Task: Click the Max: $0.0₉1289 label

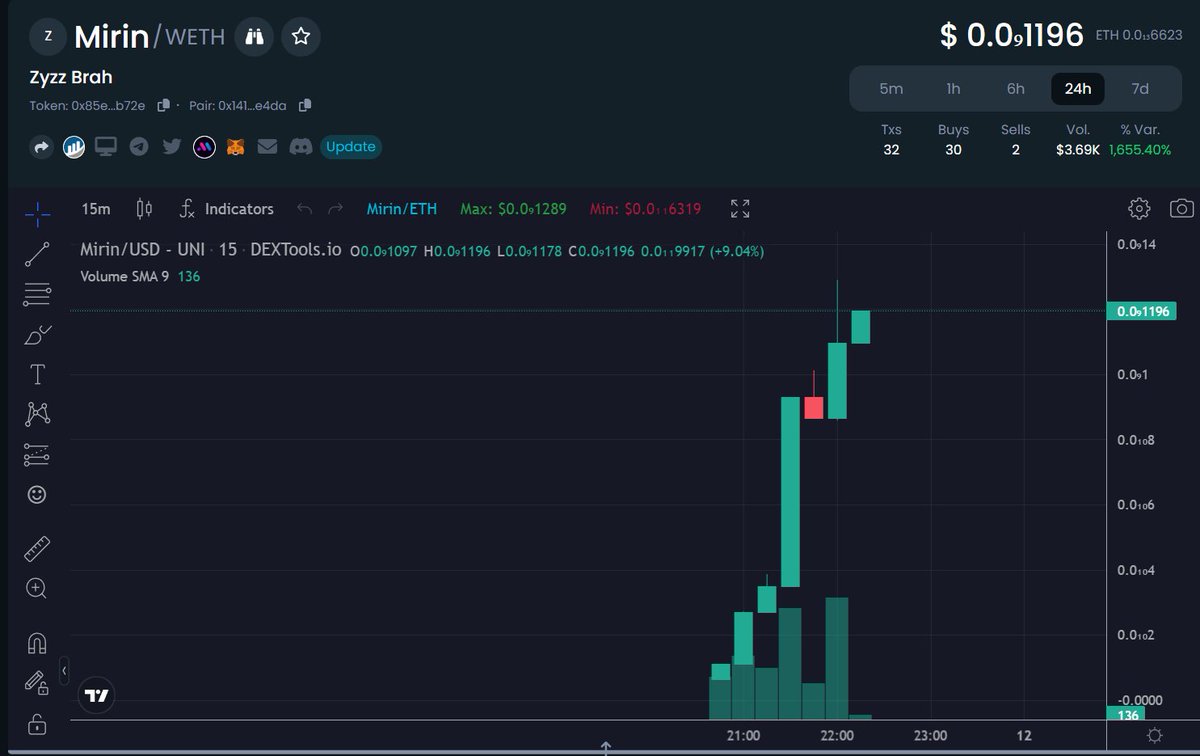Action: pyautogui.click(x=513, y=209)
